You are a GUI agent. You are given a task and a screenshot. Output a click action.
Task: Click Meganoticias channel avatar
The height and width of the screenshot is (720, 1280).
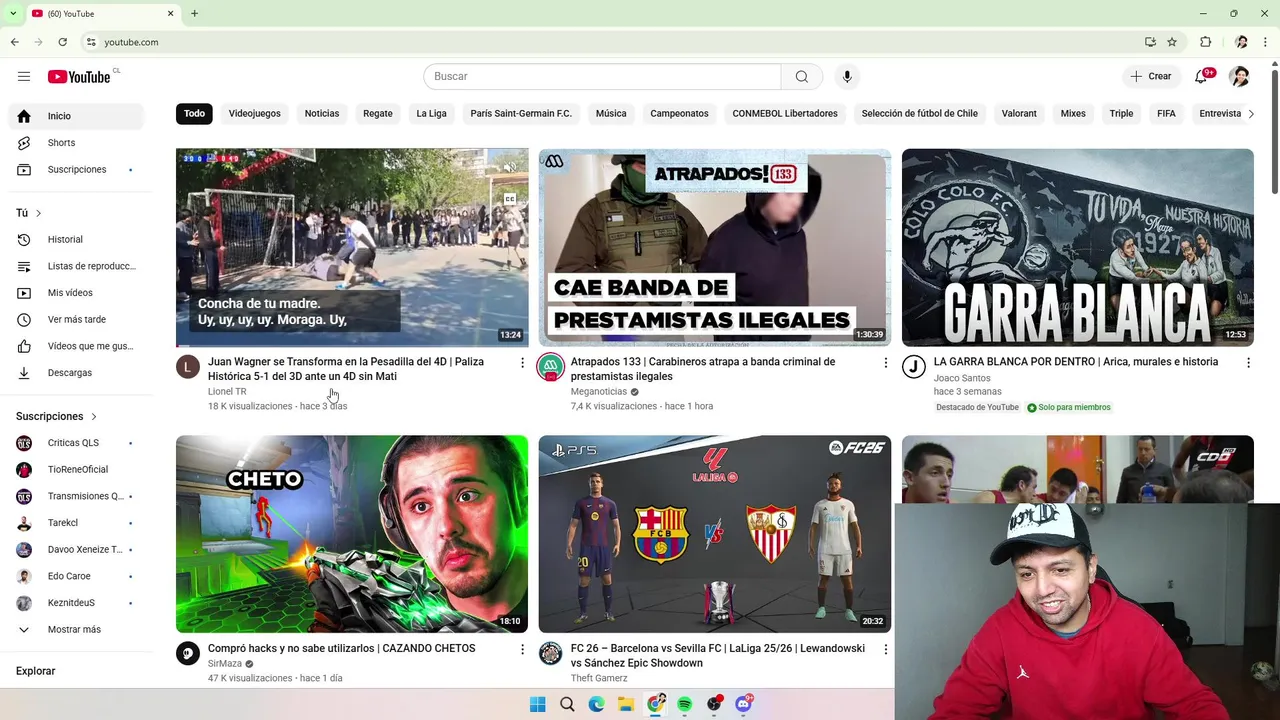[x=551, y=367]
